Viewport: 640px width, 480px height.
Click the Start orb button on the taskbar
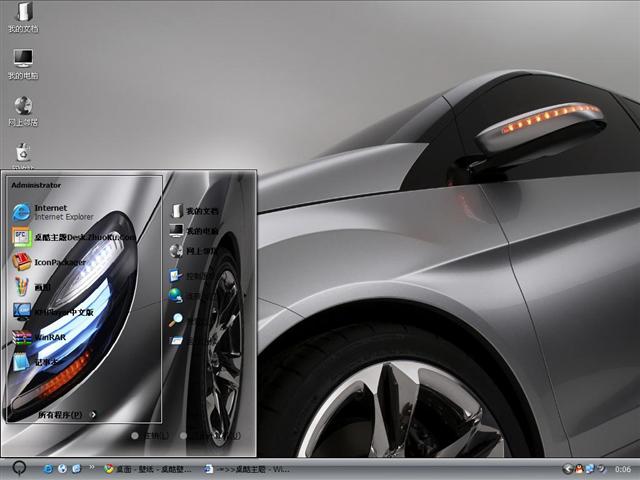[19, 468]
